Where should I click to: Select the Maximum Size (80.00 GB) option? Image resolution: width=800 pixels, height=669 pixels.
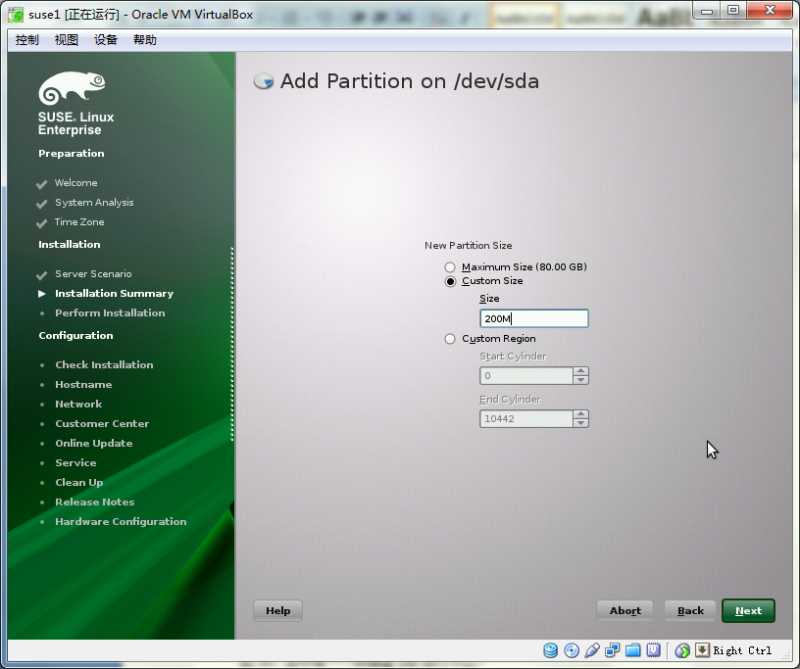pyautogui.click(x=450, y=267)
